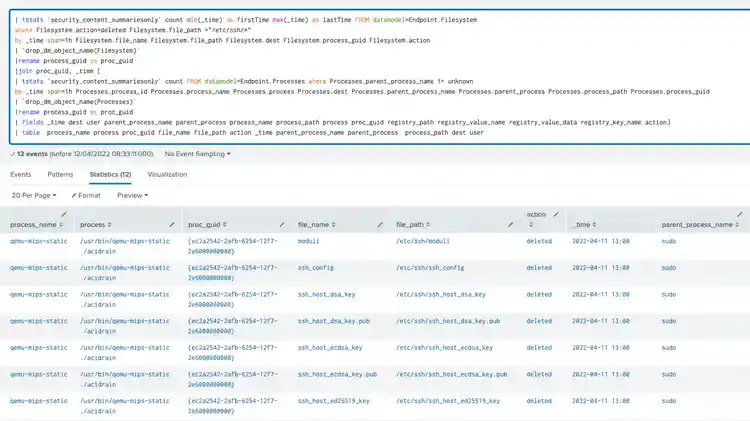Open the Visualization tab
This screenshot has height=421, width=750.
[x=167, y=174]
